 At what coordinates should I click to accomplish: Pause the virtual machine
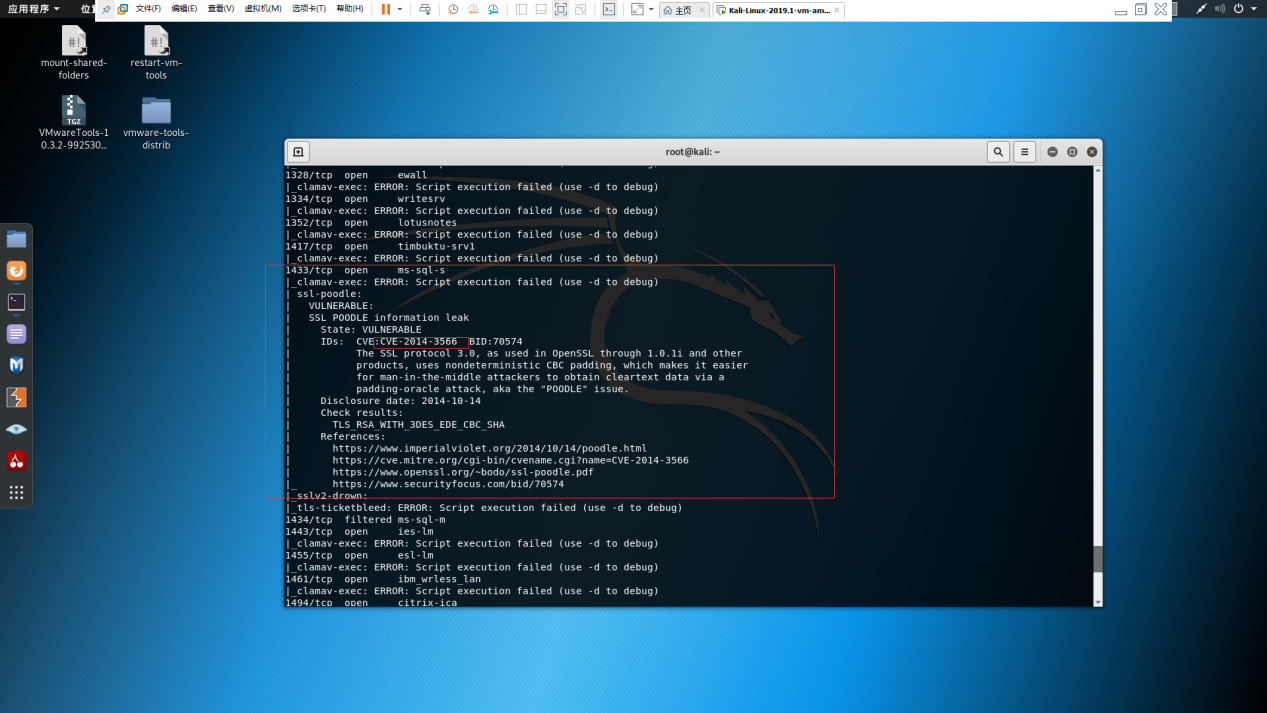point(385,9)
